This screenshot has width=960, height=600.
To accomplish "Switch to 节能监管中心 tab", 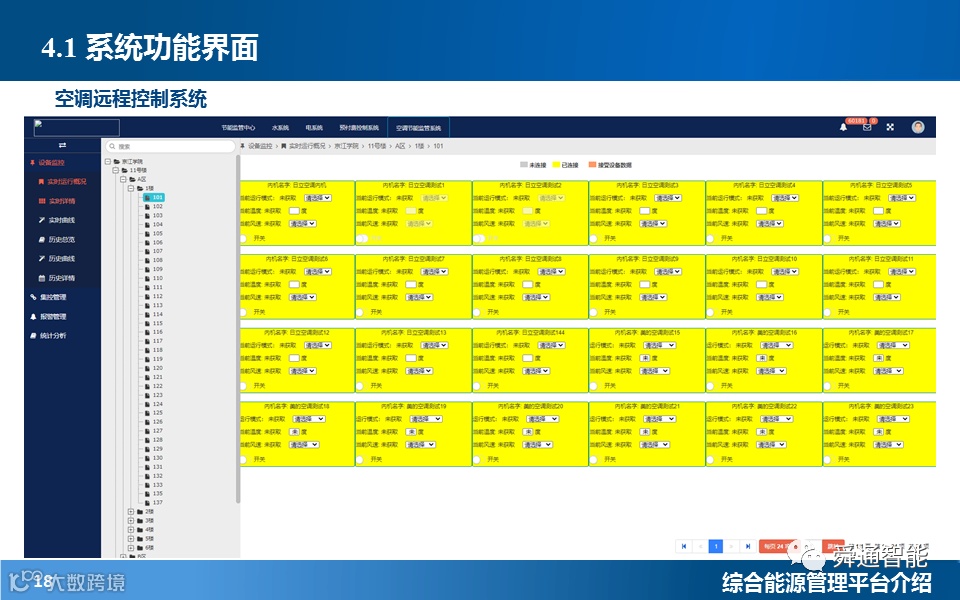I will (238, 127).
